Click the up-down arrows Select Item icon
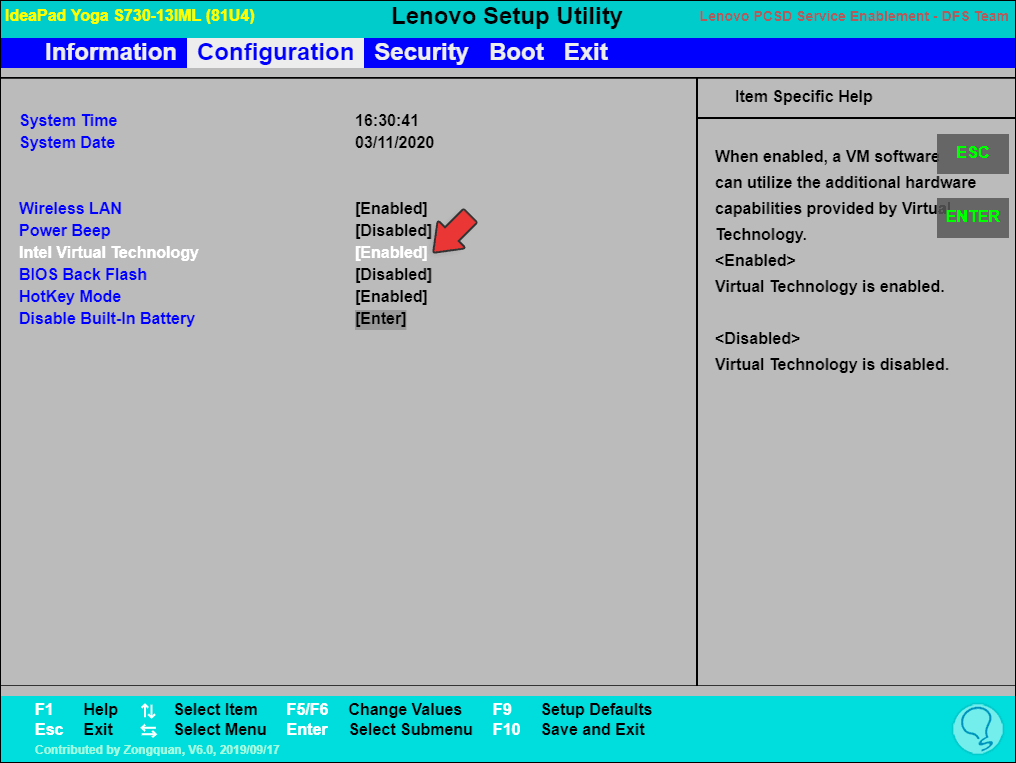 click(x=148, y=711)
